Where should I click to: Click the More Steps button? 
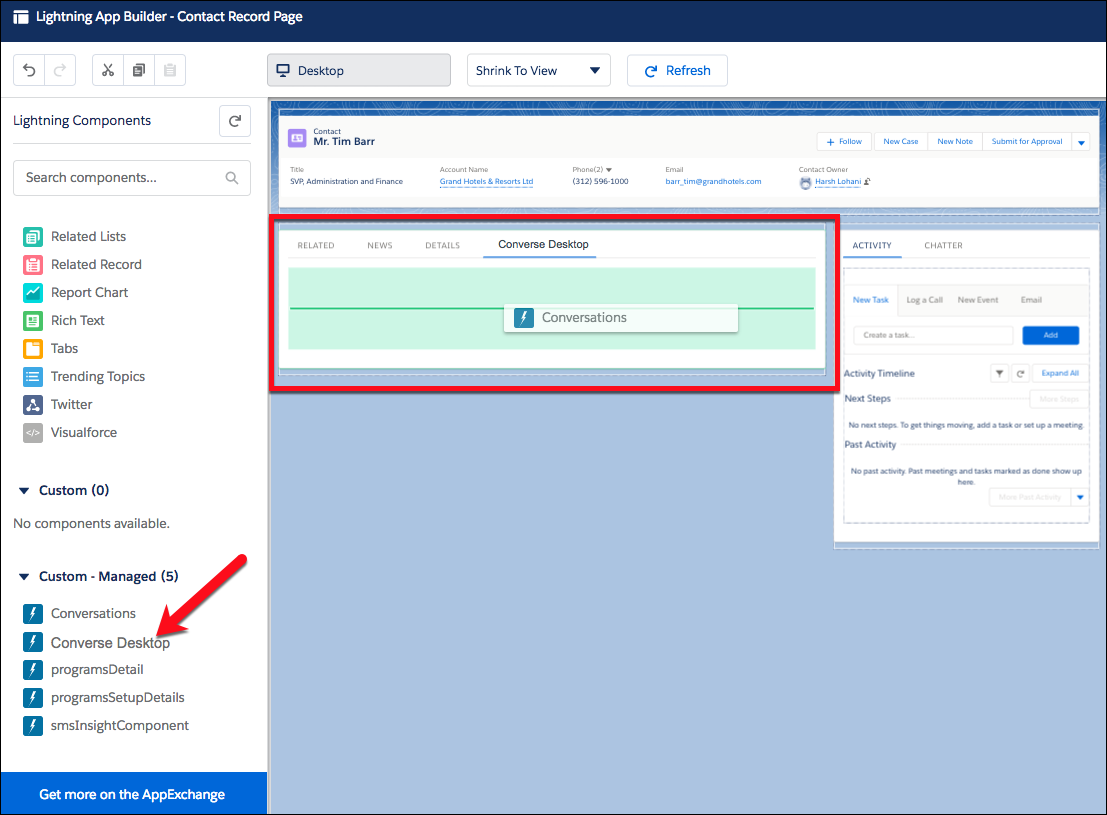pos(1059,400)
